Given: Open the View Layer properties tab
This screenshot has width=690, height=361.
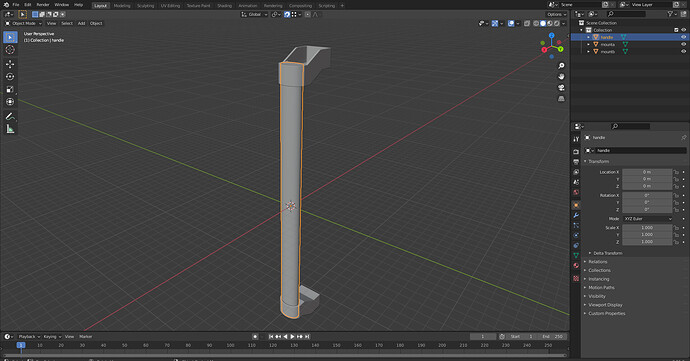Looking at the screenshot, I should coord(576,172).
